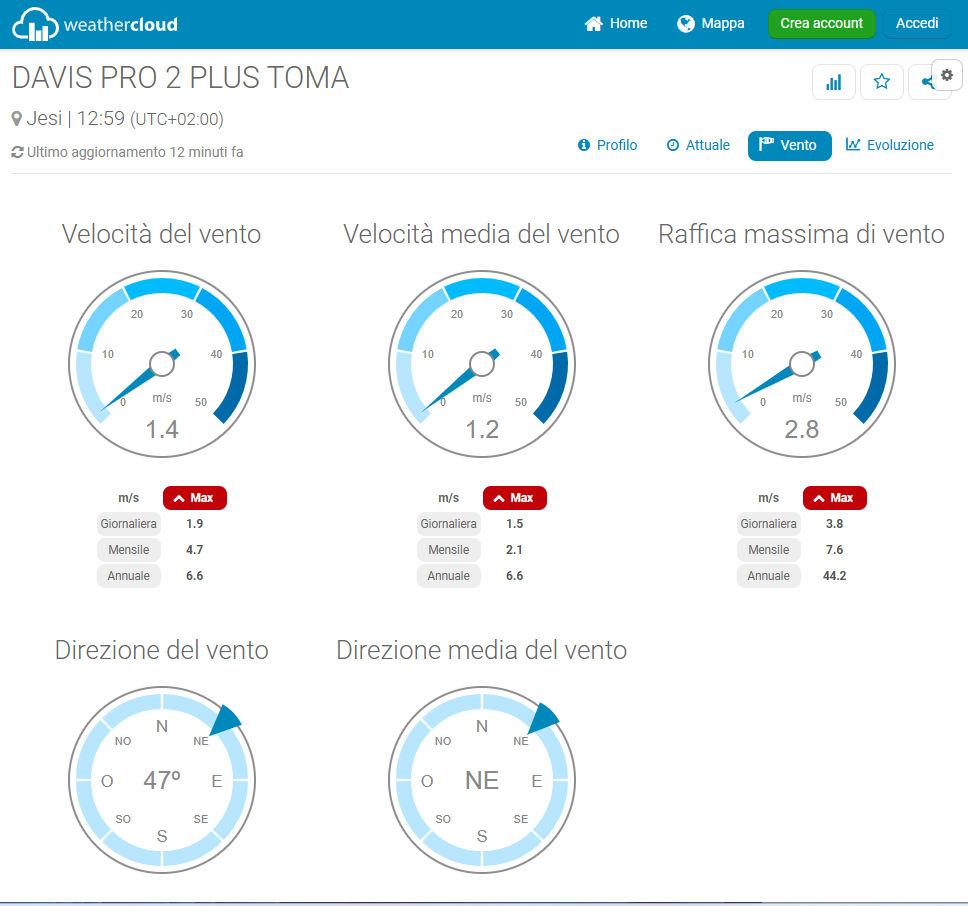Click the Direzione media compass showing NE
The image size is (968, 906).
(482, 780)
